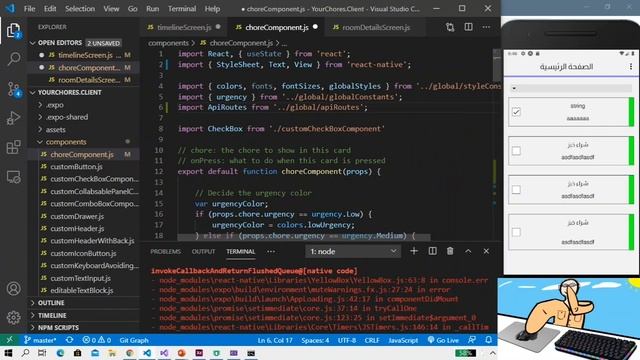Image resolution: width=640 pixels, height=360 pixels.
Task: Click the Windows Start button
Action: 8,353
